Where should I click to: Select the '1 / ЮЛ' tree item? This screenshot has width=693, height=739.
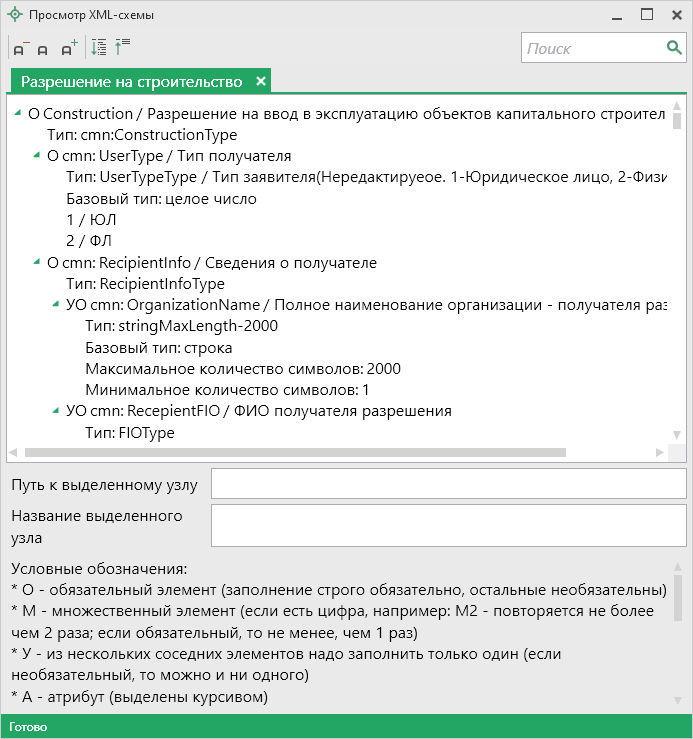point(88,220)
